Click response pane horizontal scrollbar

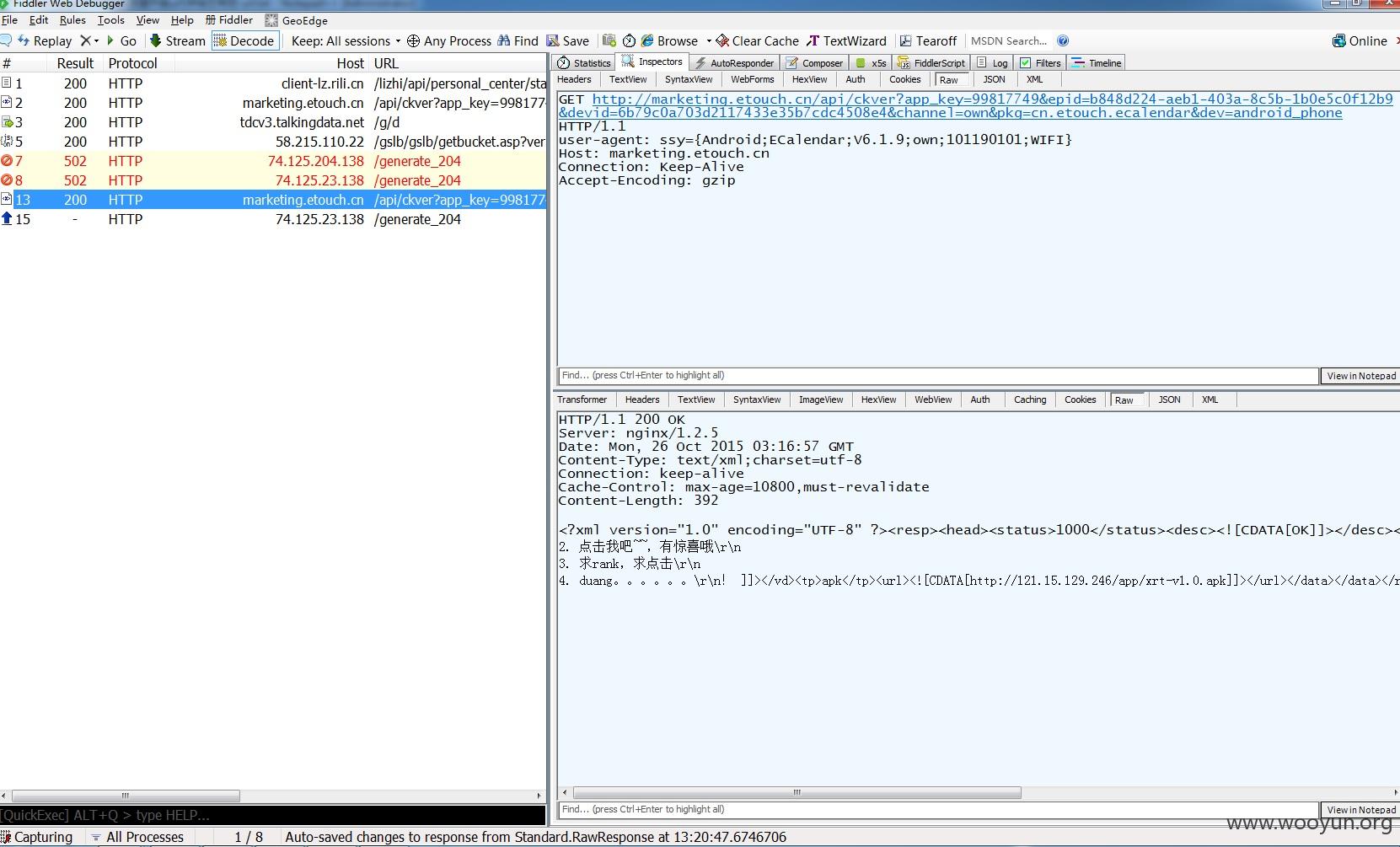click(x=797, y=793)
